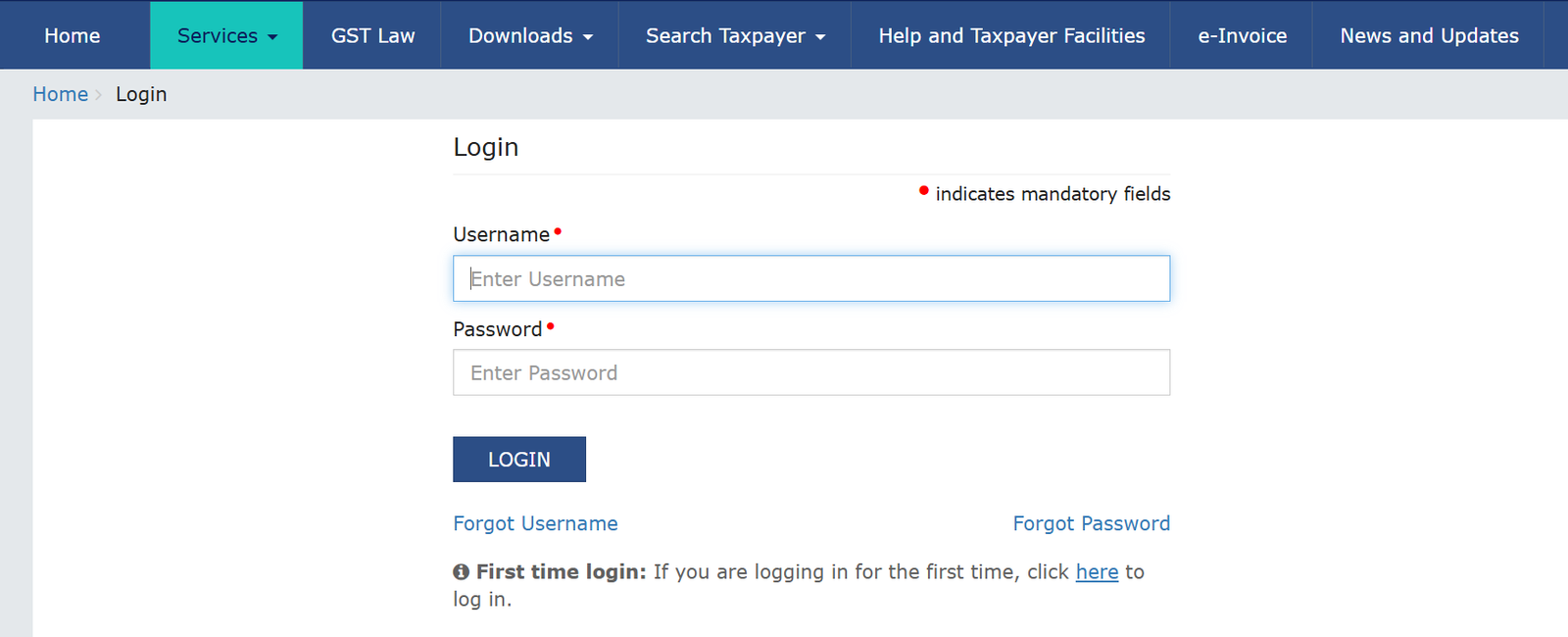
Task: Follow the Forgot Password link
Action: pos(1091,524)
